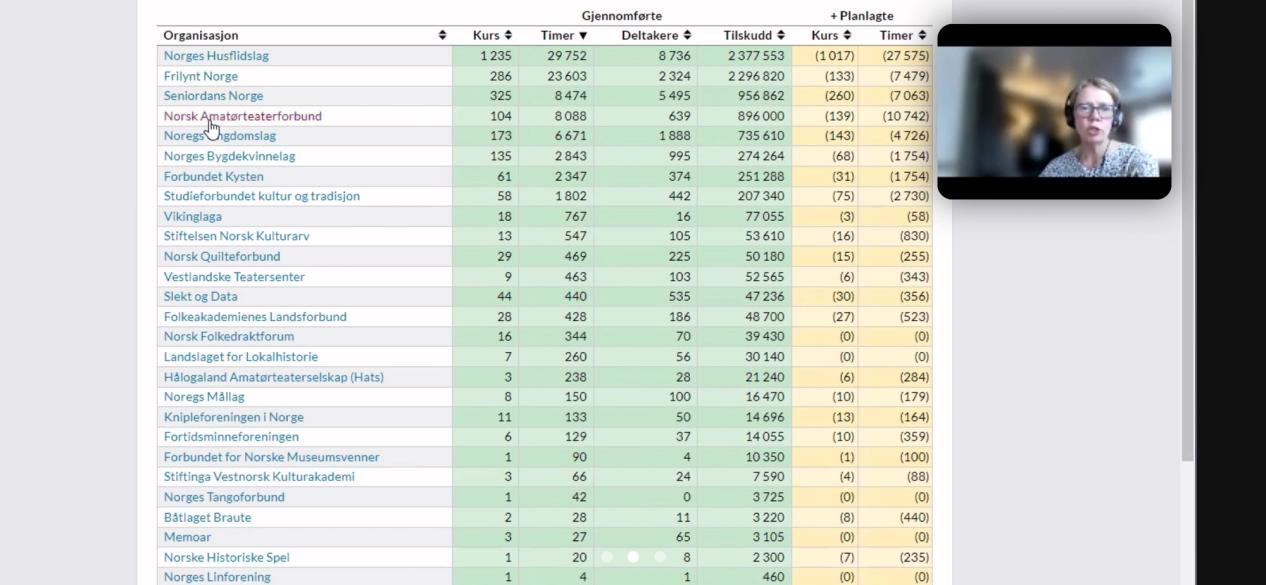Open Norges Tangoforbund link
This screenshot has height=585, width=1266.
(x=224, y=497)
